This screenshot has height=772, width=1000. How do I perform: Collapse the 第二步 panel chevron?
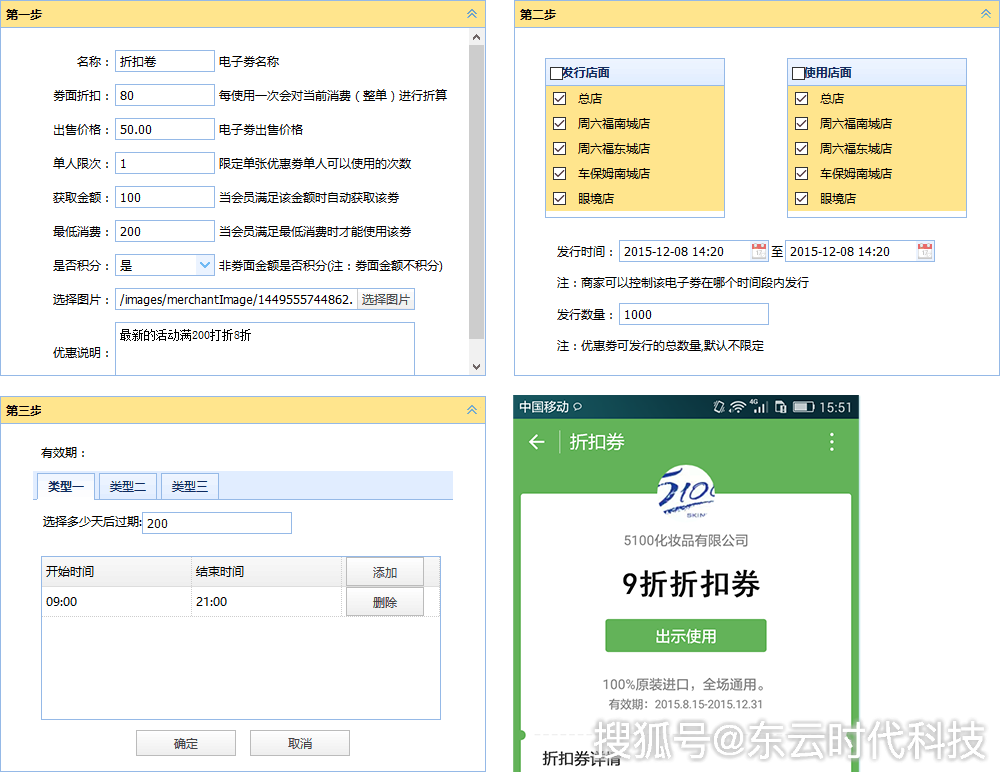[985, 14]
